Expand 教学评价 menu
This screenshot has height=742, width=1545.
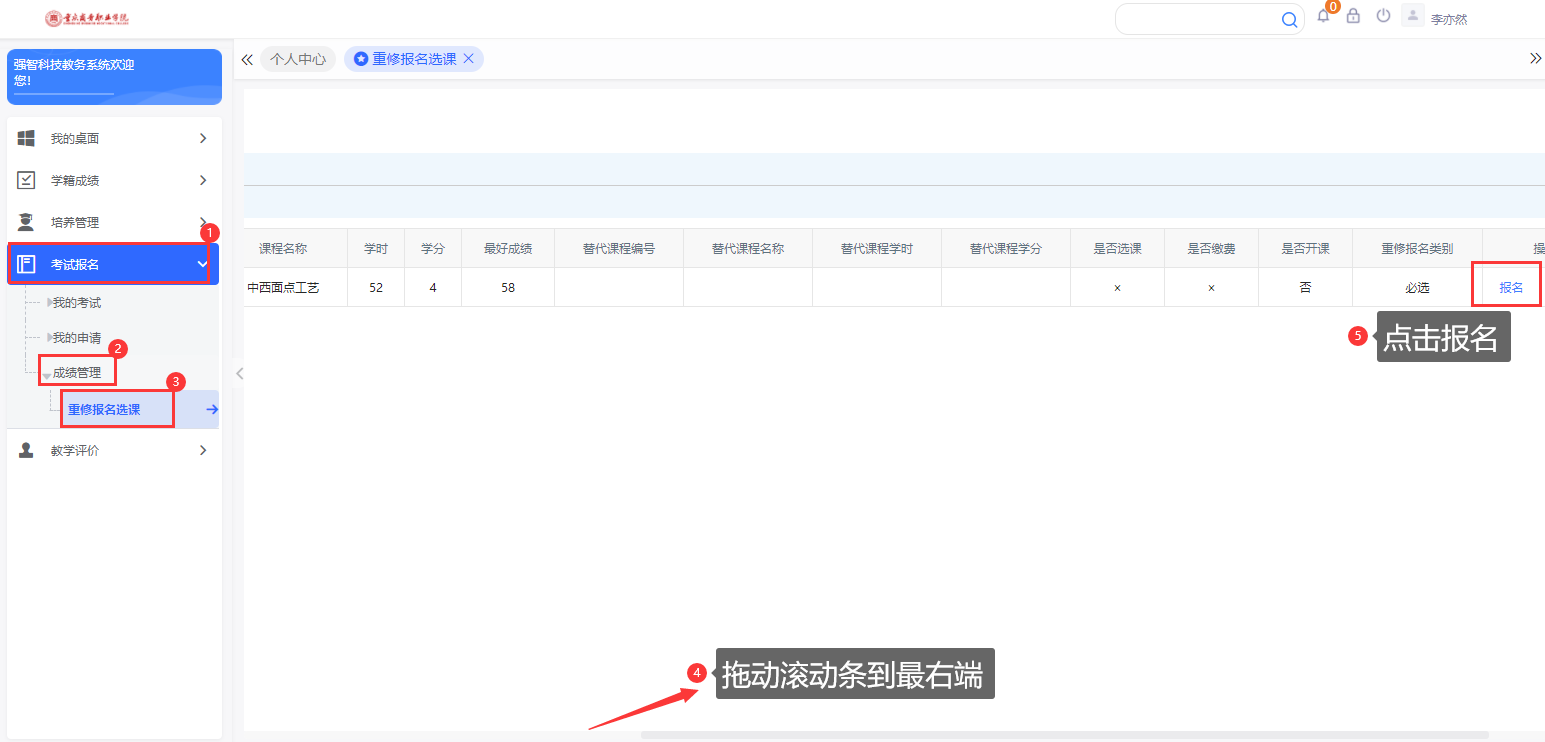click(x=113, y=450)
